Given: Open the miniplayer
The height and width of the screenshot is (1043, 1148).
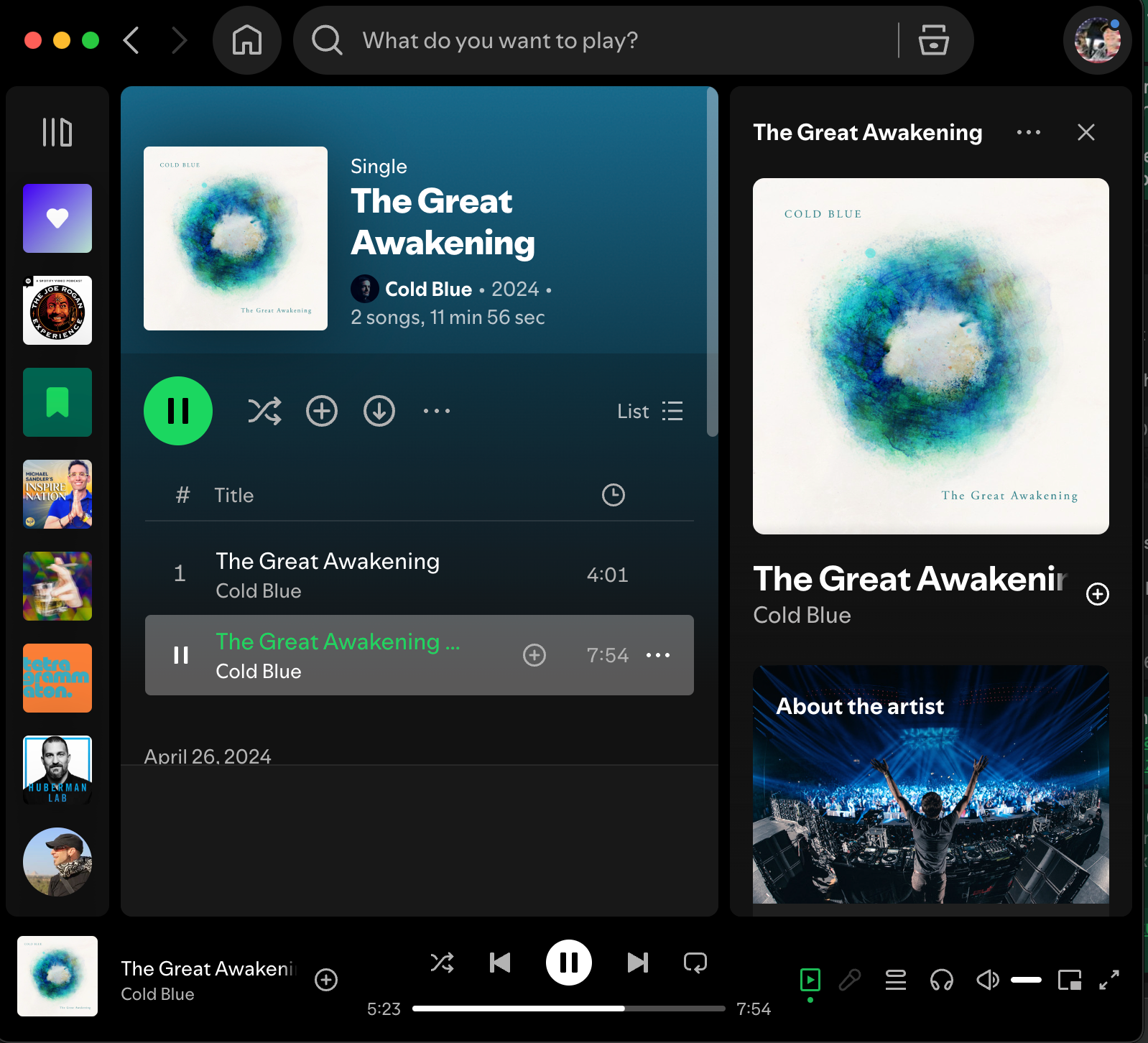Looking at the screenshot, I should 1070,980.
